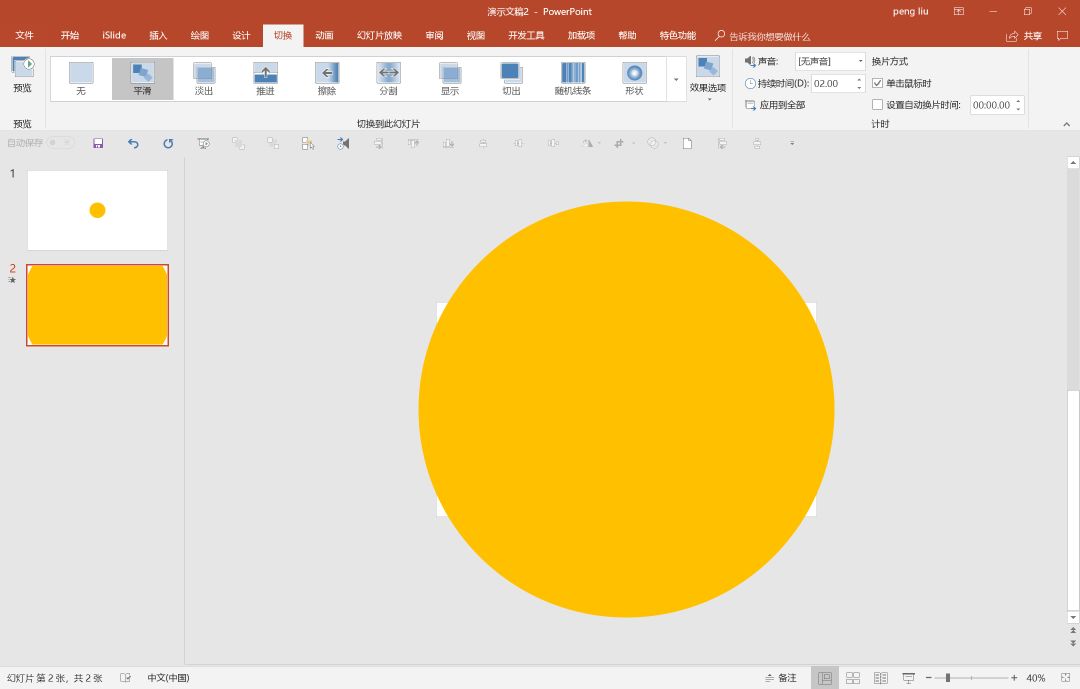This screenshot has width=1080, height=689.
Task: Select the 淡出 (Fade) transition effect
Action: click(204, 79)
